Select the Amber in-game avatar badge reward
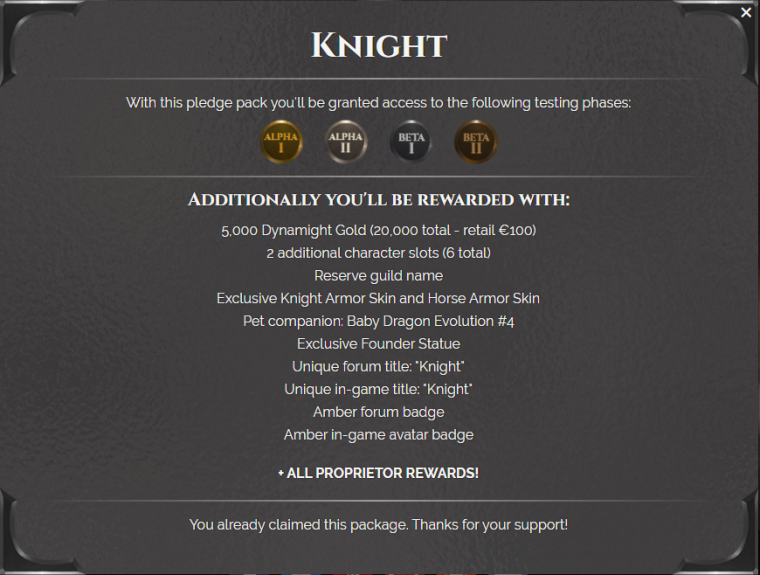Viewport: 760px width, 575px height. click(379, 435)
